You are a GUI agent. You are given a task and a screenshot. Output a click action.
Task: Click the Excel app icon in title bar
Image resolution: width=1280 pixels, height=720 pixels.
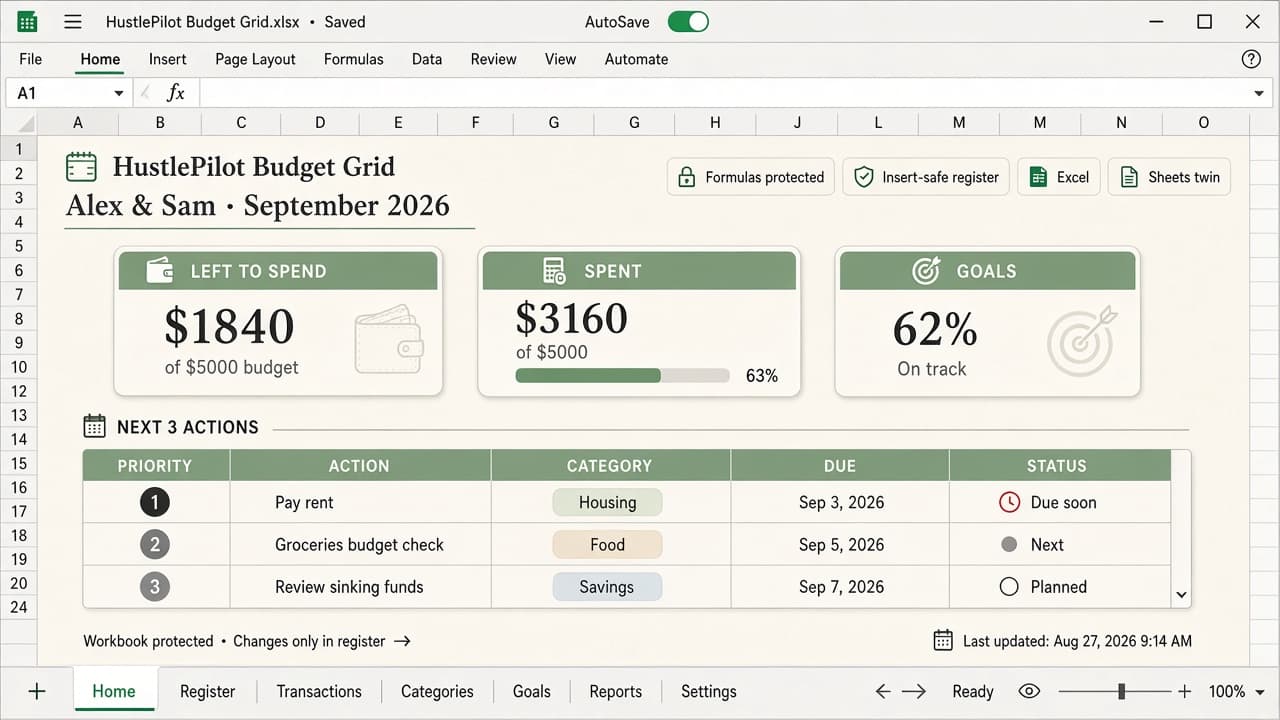tap(27, 21)
